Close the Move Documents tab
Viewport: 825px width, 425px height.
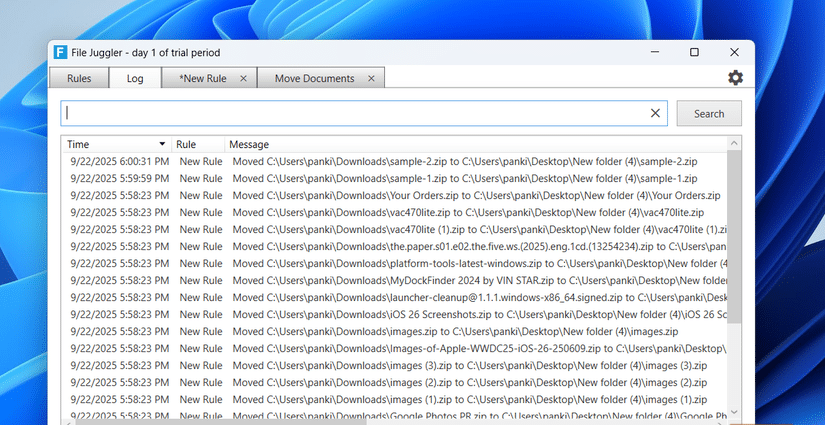click(x=371, y=78)
